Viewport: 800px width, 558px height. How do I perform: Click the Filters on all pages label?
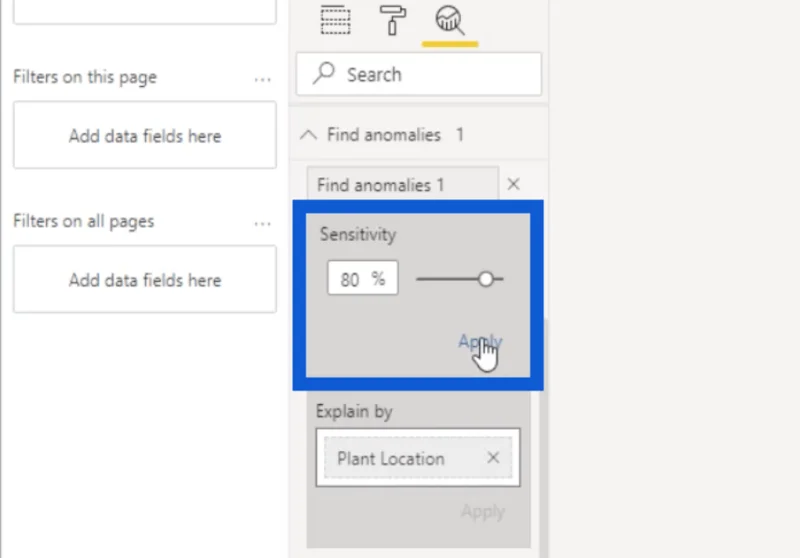pyautogui.click(x=84, y=221)
